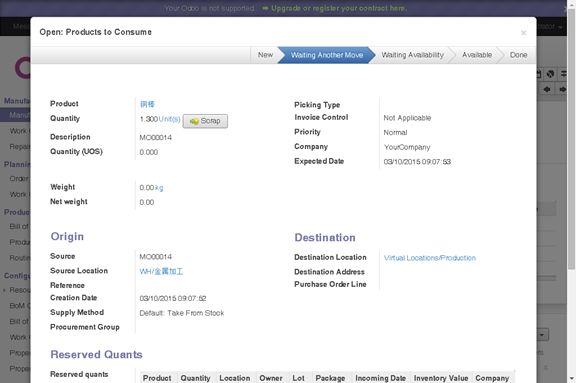Click the Open: Products to Consume title

click(x=96, y=32)
